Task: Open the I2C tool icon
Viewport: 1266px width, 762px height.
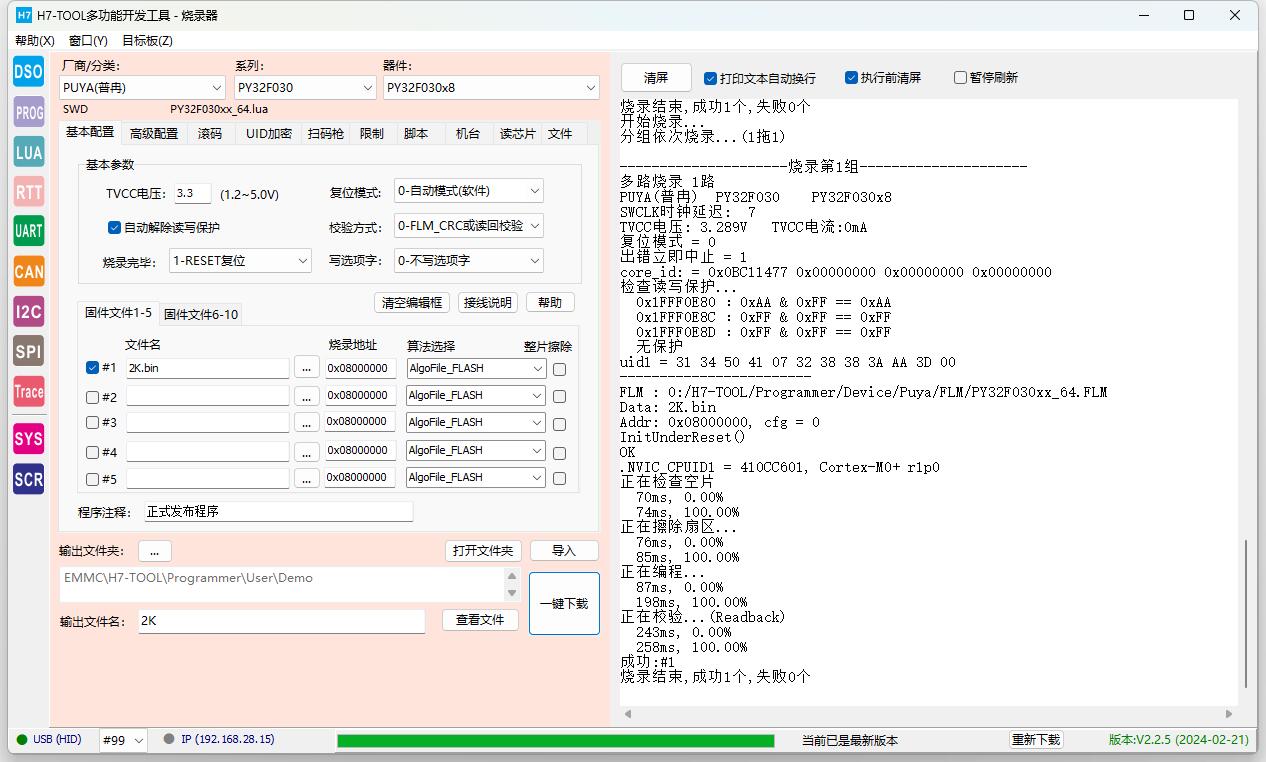Action: [x=28, y=311]
